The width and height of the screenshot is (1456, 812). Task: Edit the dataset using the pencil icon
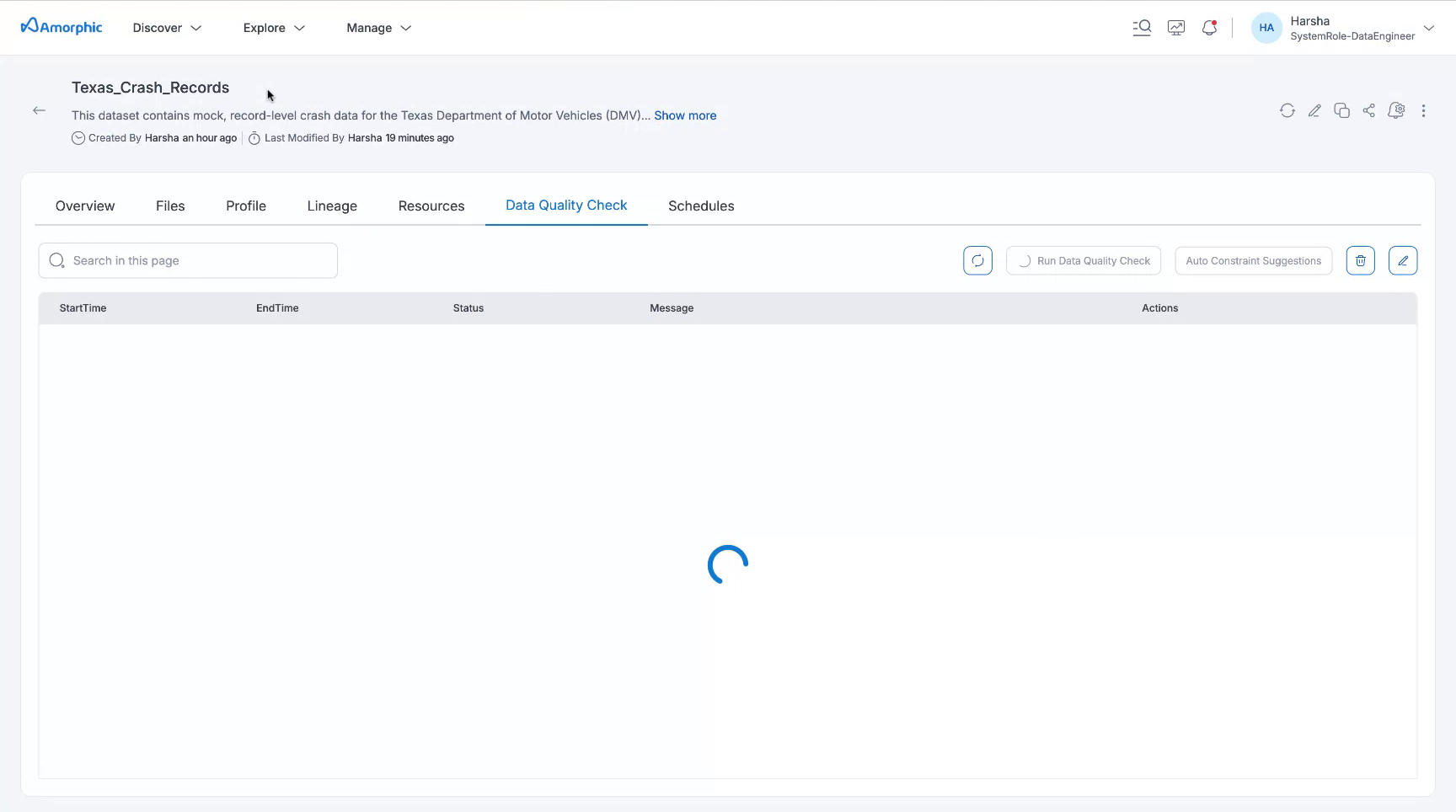coord(1314,110)
